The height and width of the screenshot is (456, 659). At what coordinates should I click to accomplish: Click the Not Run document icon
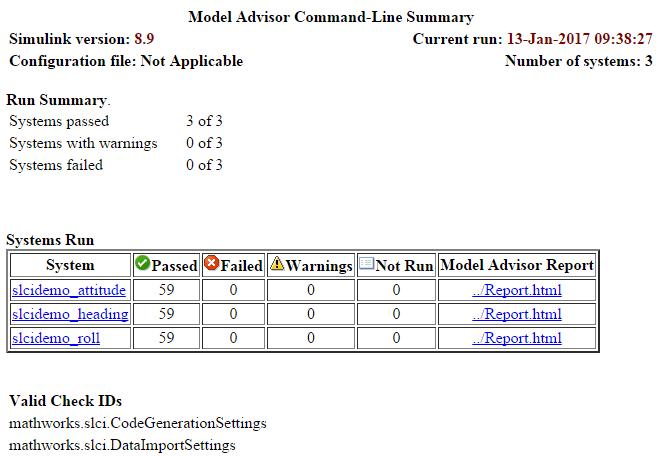click(366, 263)
